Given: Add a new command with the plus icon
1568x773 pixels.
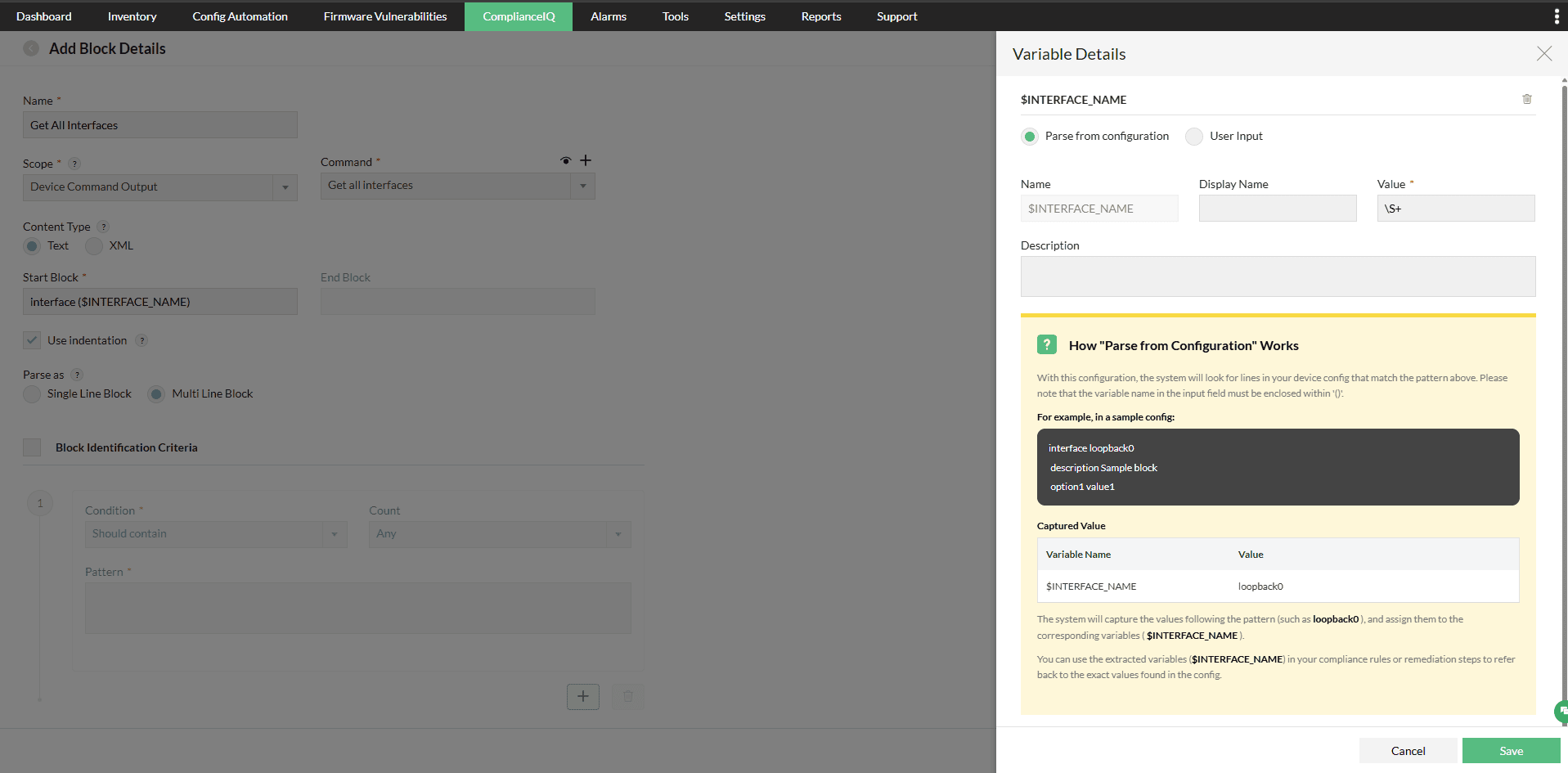Looking at the screenshot, I should [x=586, y=160].
